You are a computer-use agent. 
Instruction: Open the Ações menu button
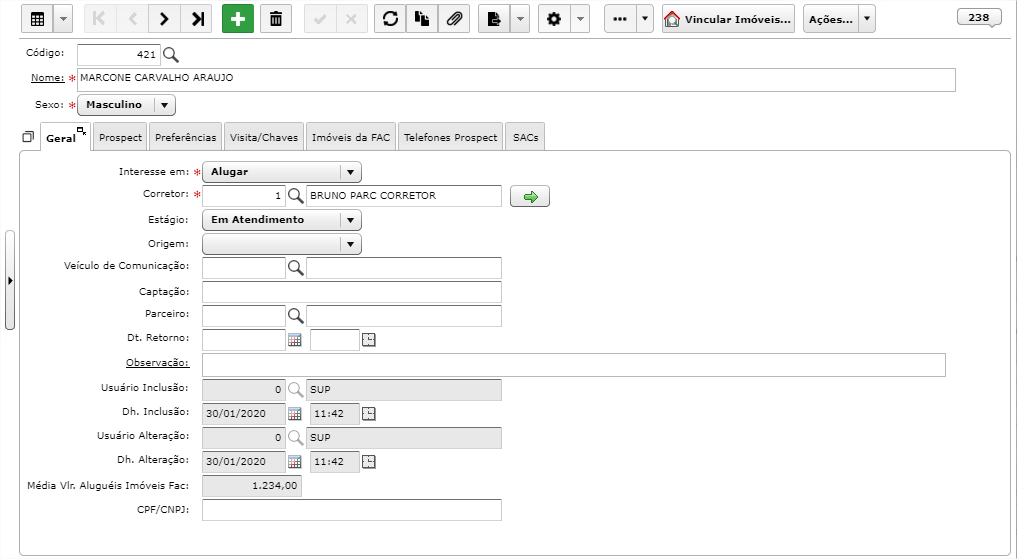tap(831, 19)
